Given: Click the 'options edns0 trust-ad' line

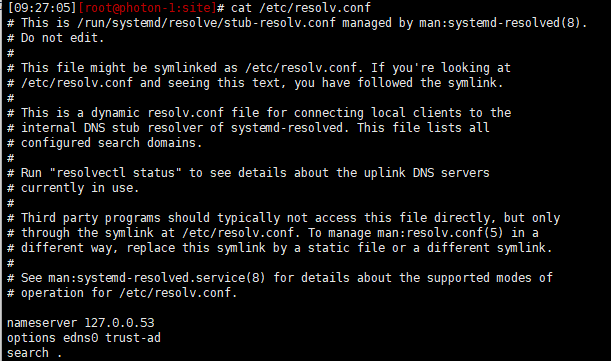Looking at the screenshot, I should click(x=84, y=338).
